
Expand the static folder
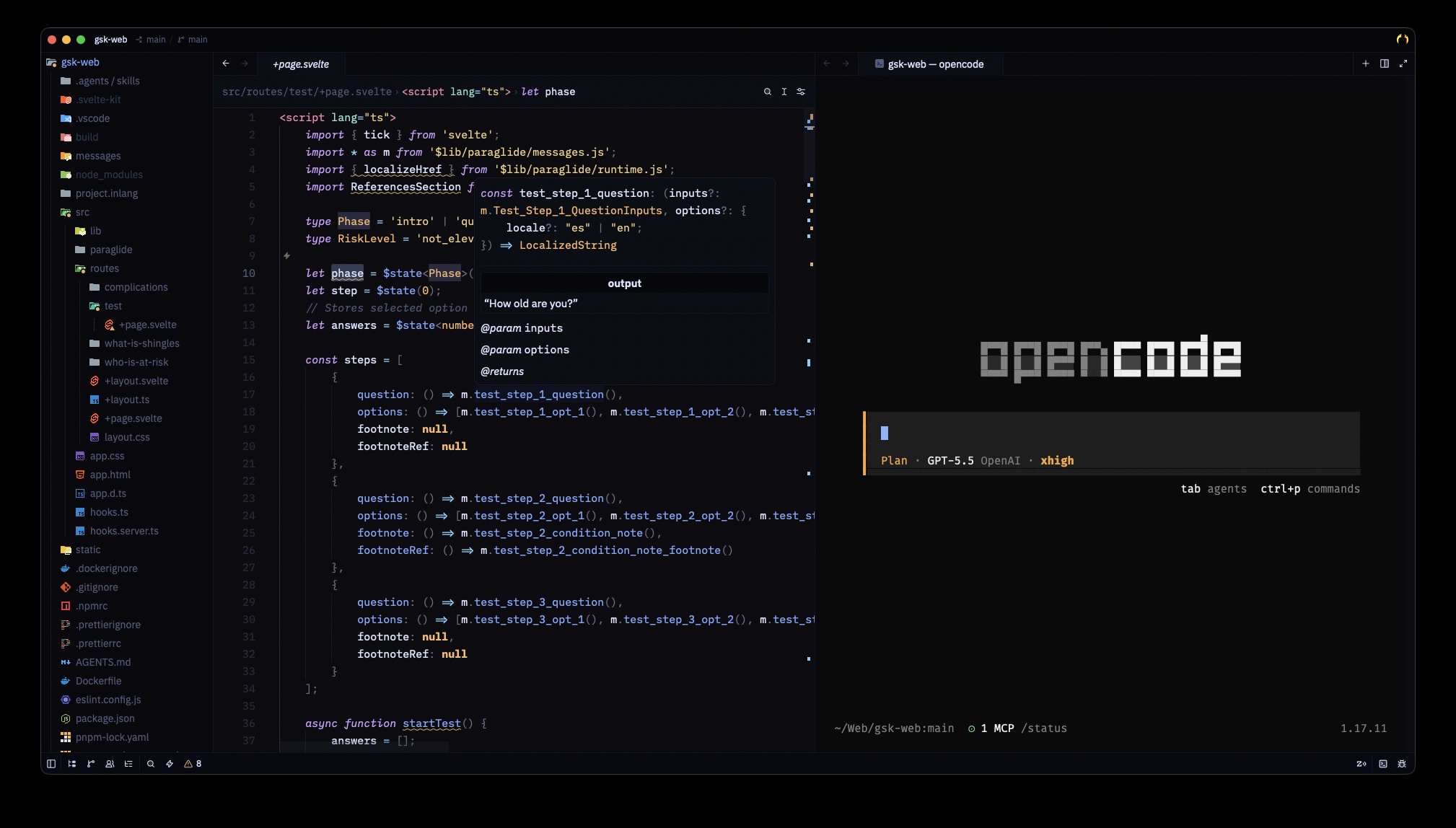coord(80,550)
